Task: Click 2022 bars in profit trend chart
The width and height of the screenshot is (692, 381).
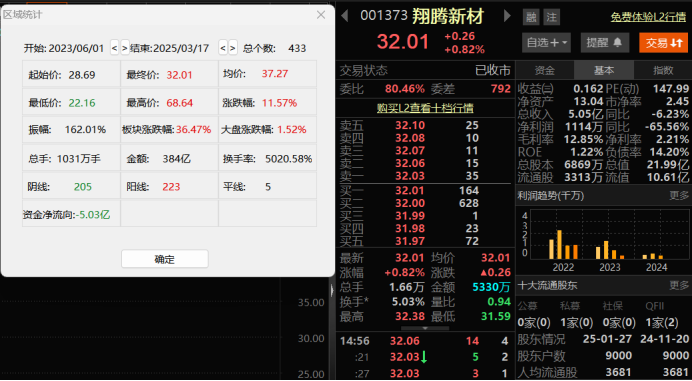Action: pos(563,244)
